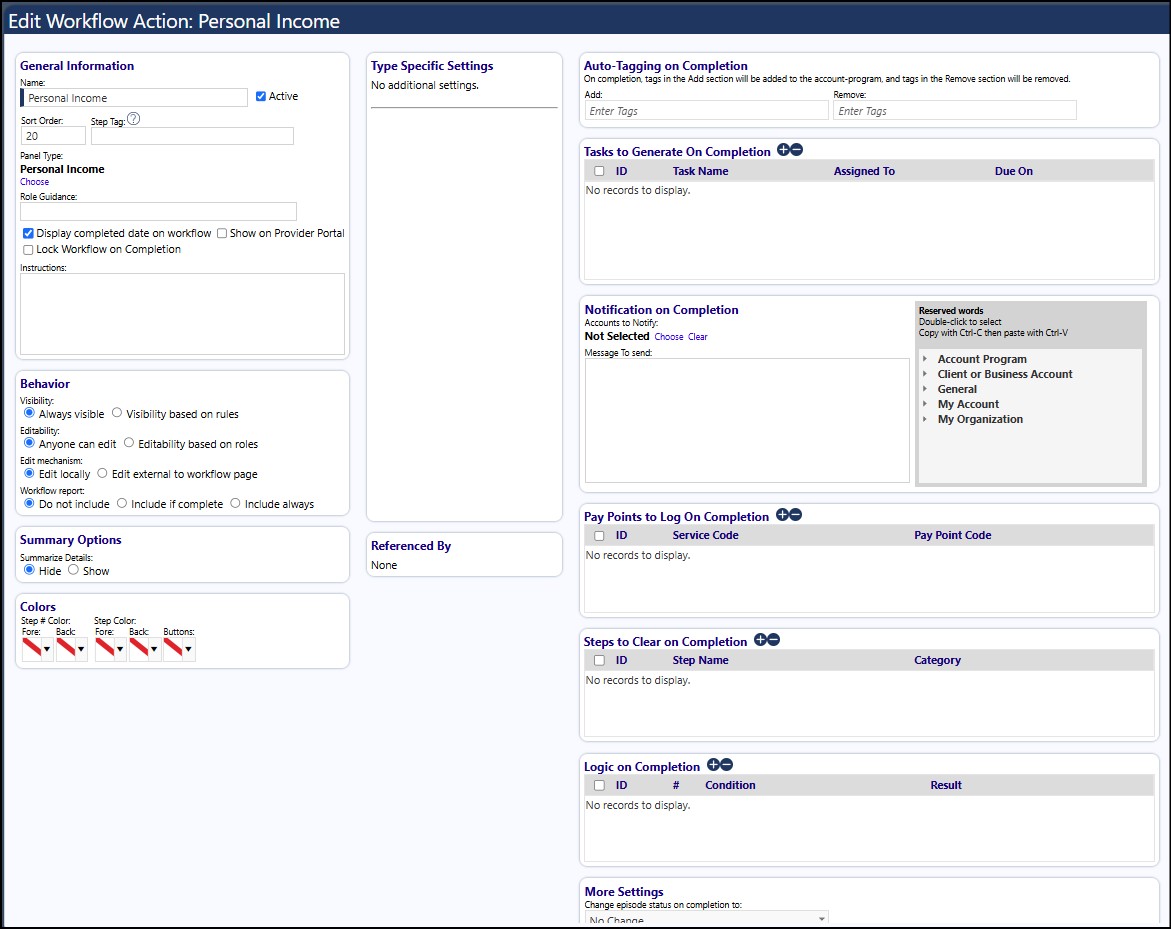Viewport: 1171px width, 929px height.
Task: Sort steps by Step Name column
Action: 701,660
